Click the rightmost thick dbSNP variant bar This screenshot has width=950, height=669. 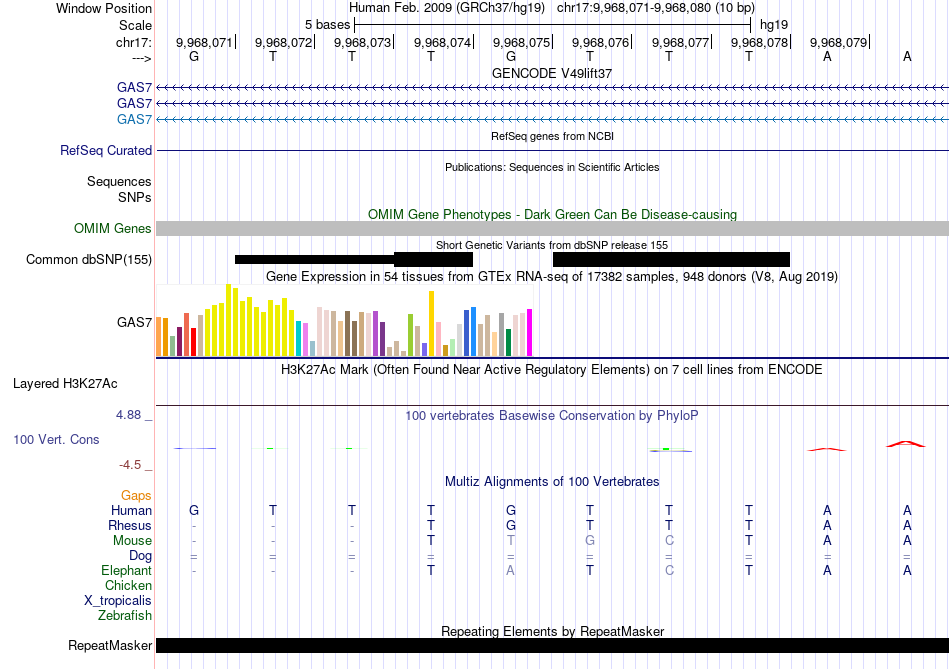[x=671, y=259]
